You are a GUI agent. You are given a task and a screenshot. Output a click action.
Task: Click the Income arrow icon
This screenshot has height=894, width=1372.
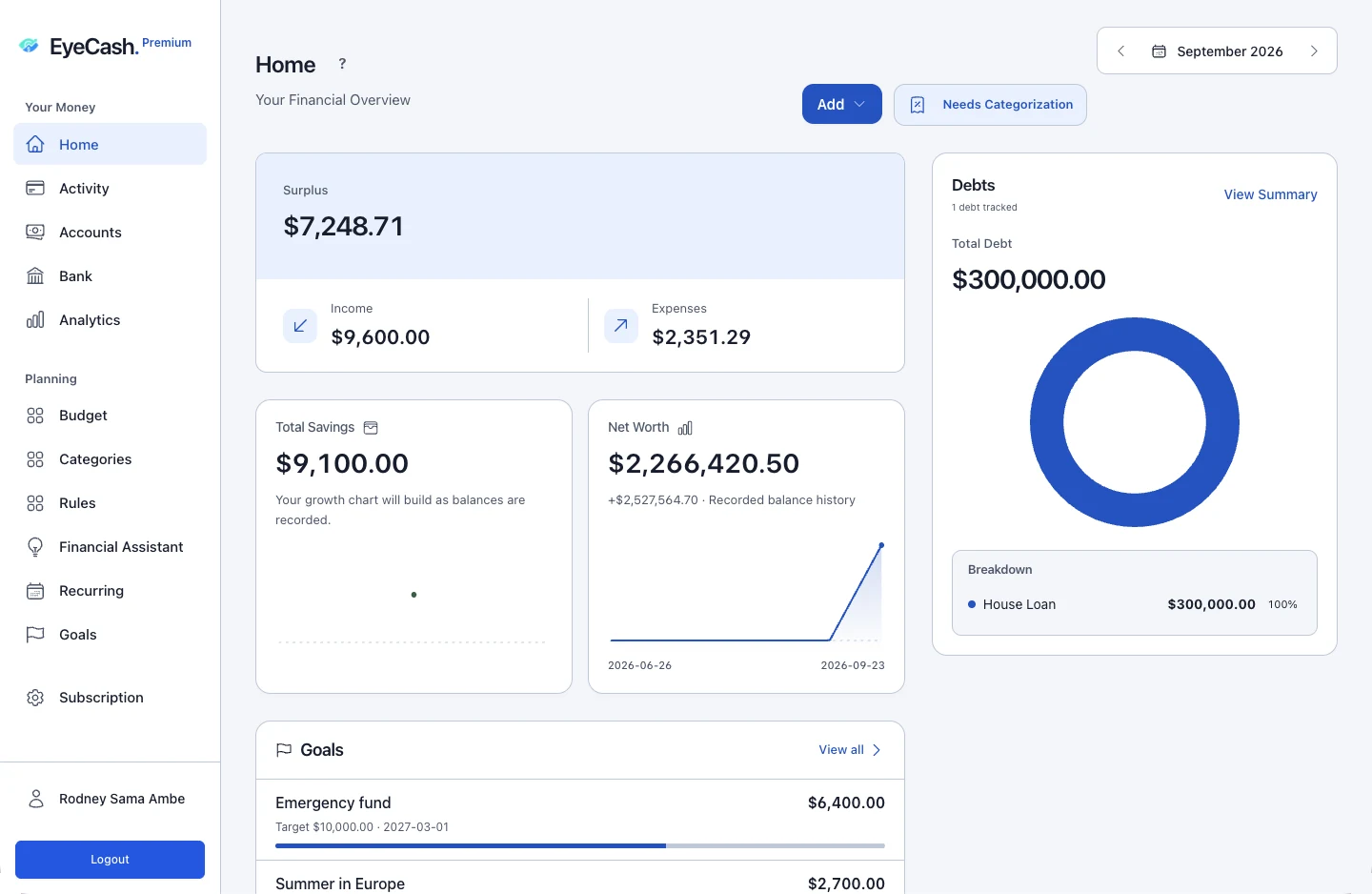coord(300,326)
